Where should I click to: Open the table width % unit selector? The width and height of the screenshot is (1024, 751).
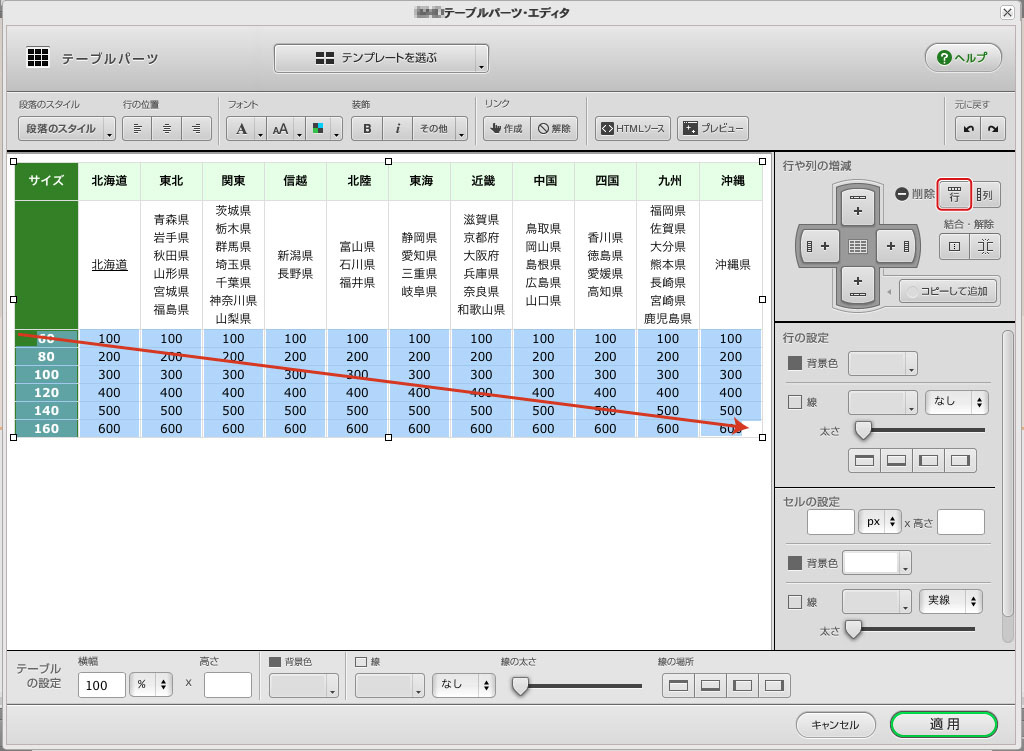[151, 685]
